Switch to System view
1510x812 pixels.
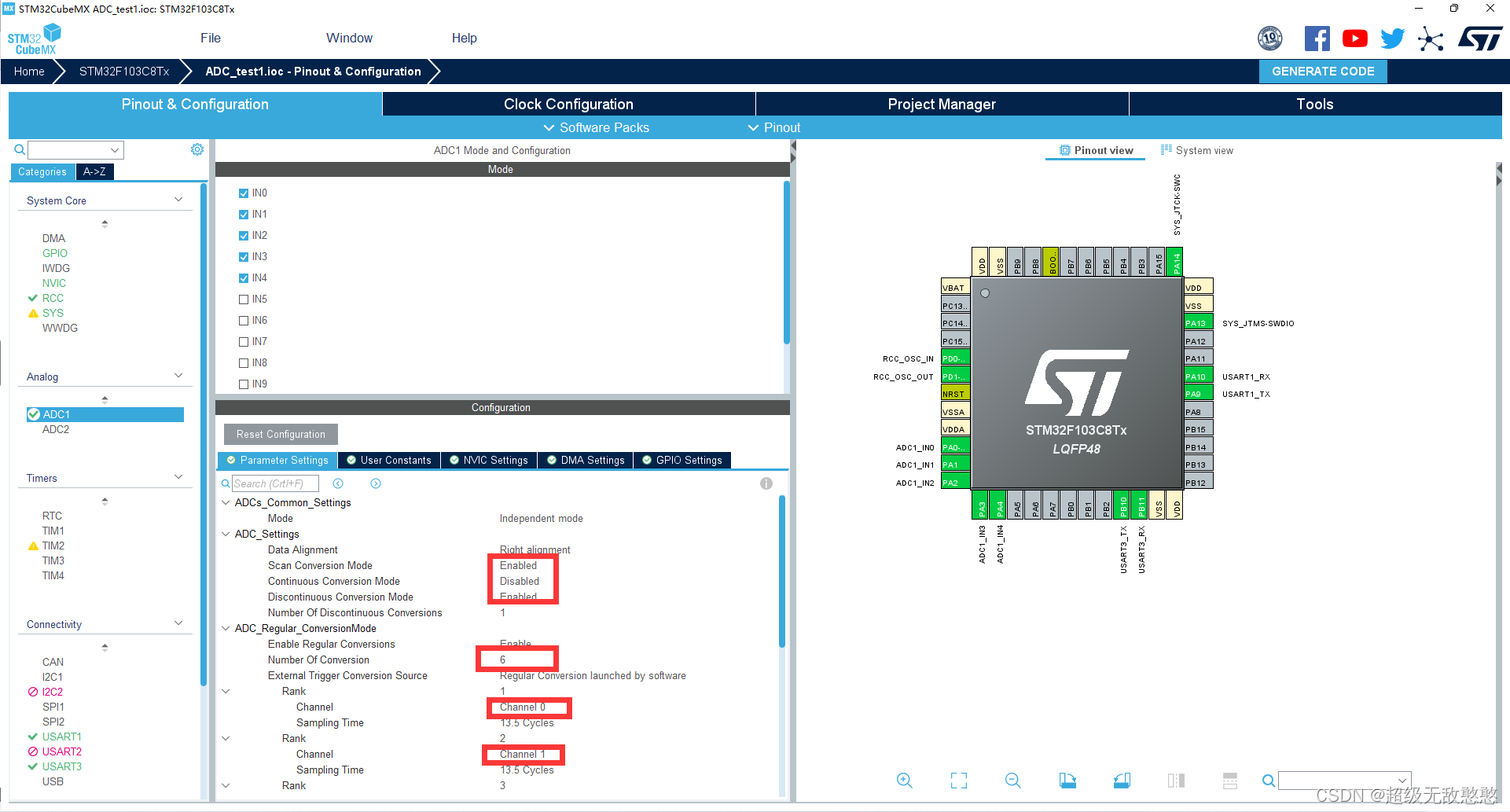1196,150
